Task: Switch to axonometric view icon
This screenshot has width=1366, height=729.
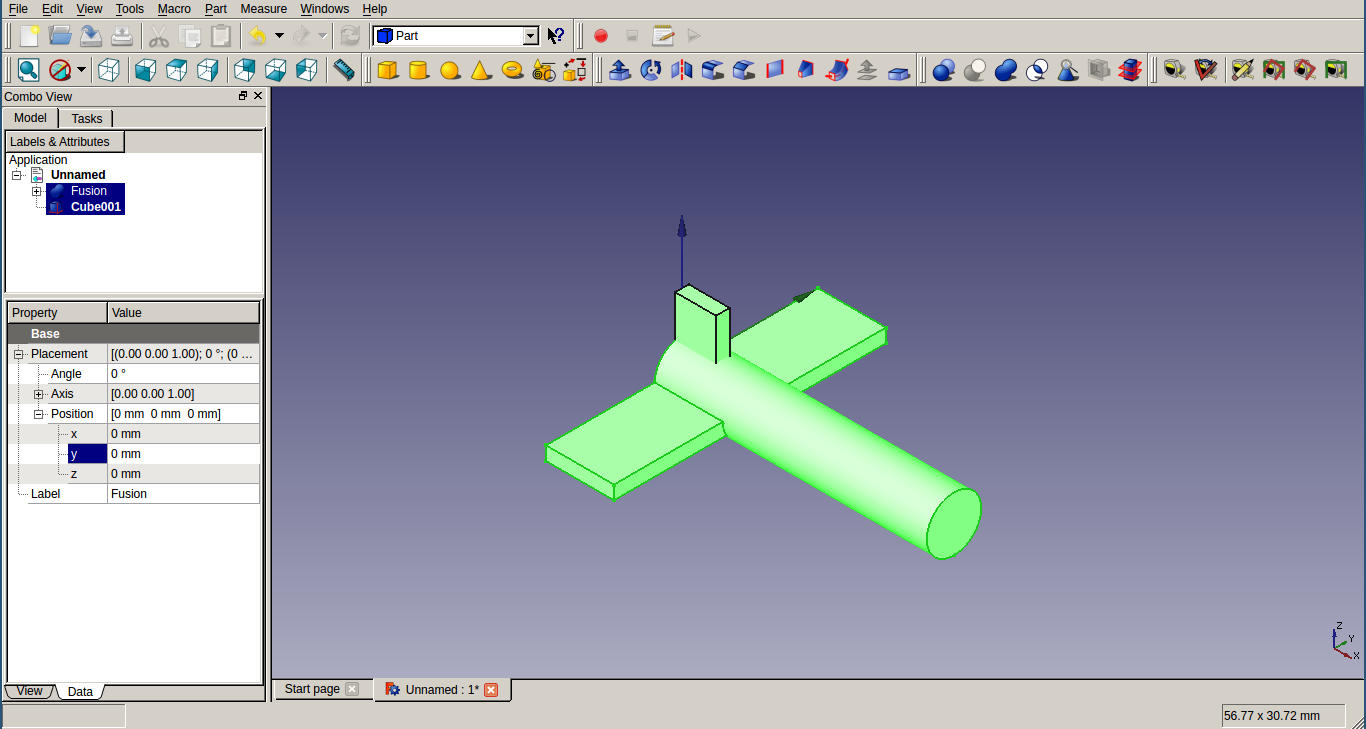Action: 109,70
